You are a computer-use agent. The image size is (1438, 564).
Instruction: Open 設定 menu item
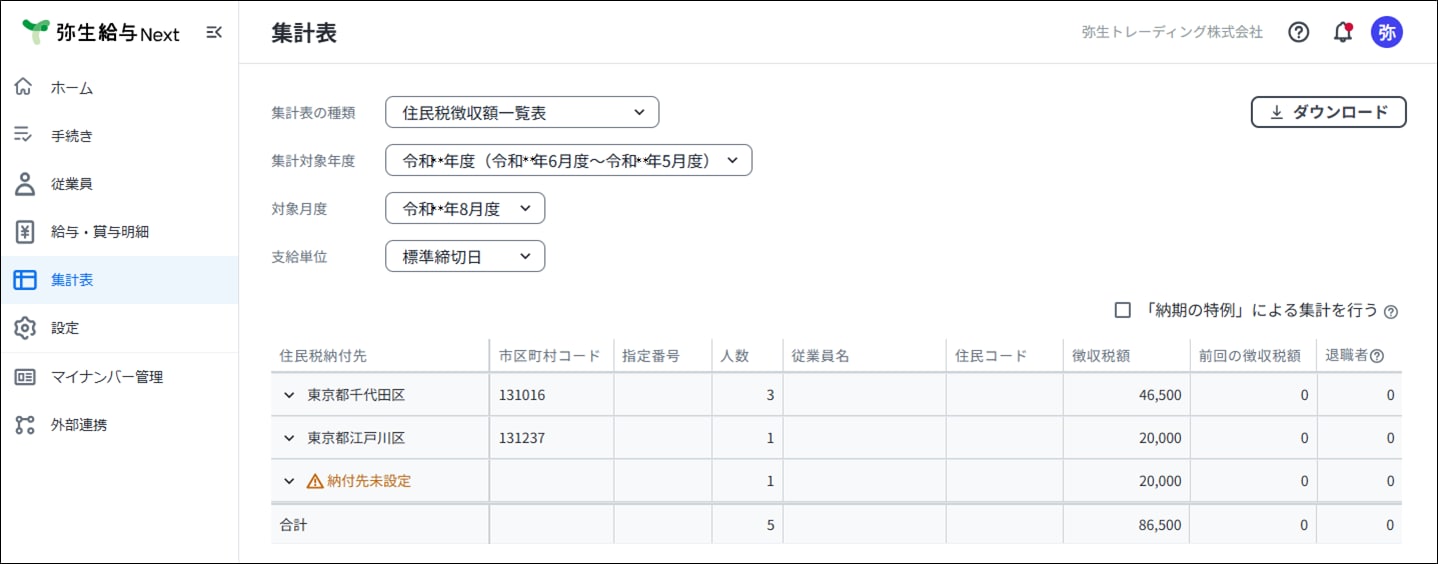[x=119, y=328]
